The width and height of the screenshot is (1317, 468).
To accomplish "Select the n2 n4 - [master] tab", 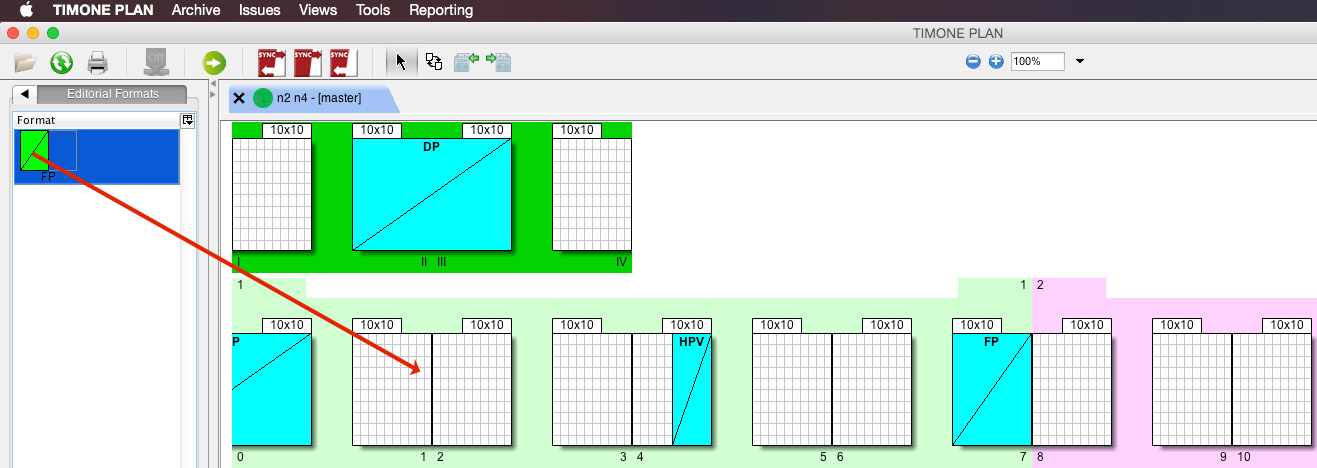I will pos(318,98).
